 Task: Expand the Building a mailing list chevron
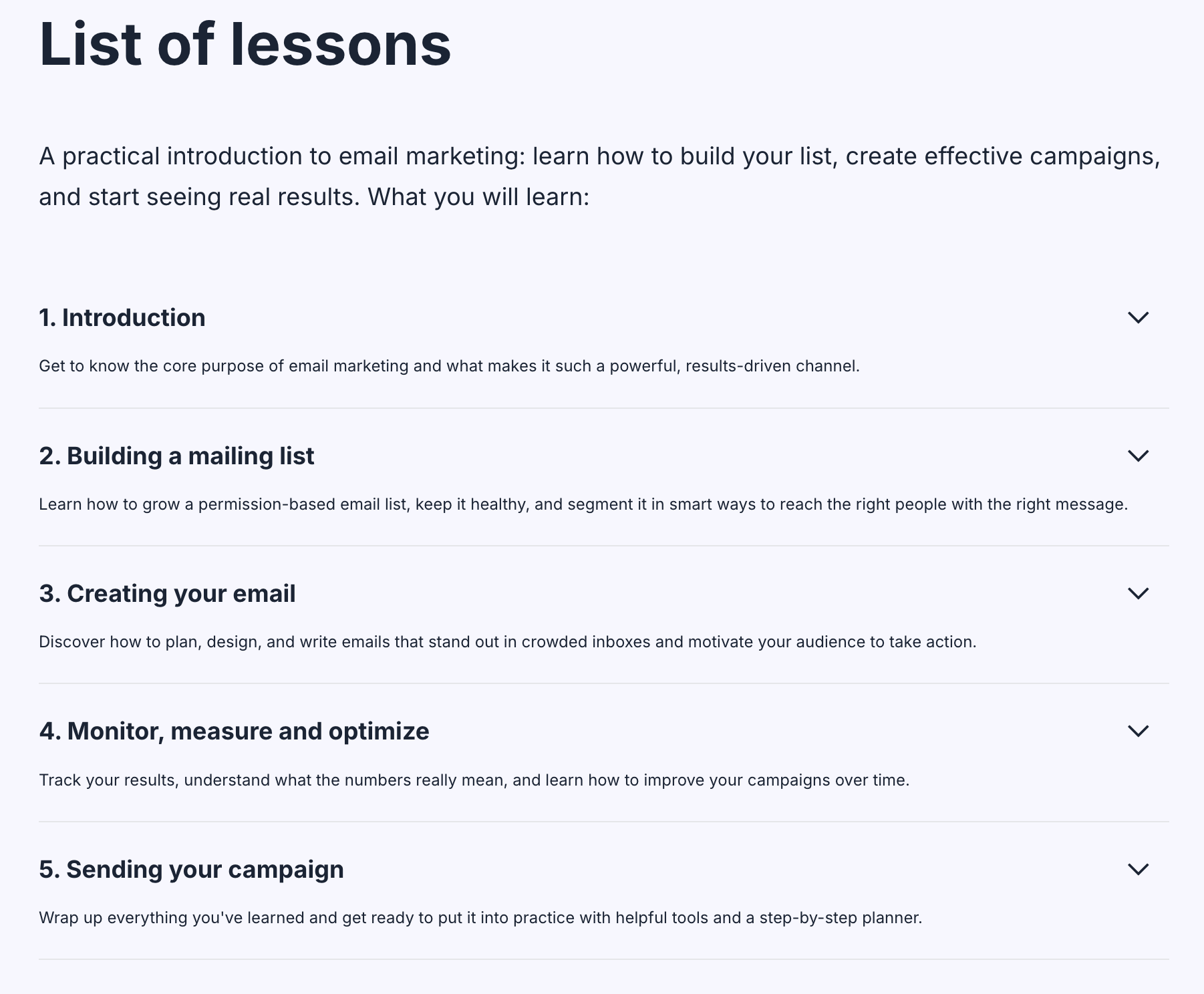[1138, 456]
